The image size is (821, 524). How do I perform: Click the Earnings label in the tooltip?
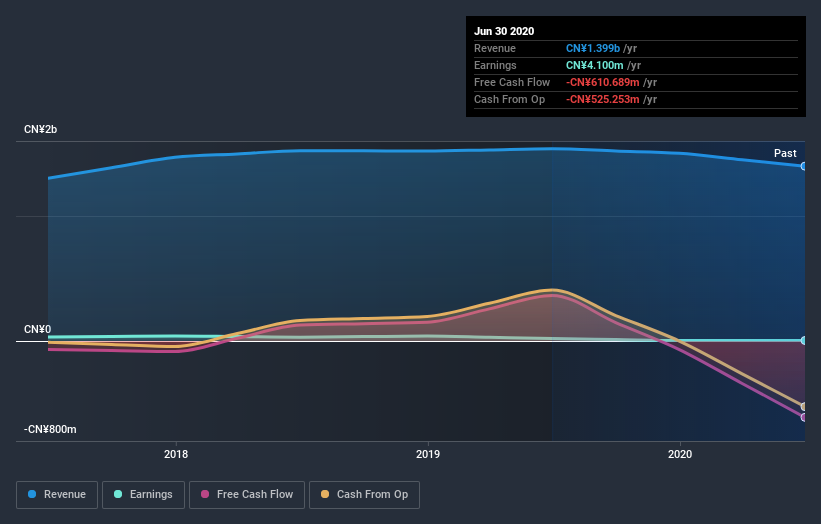495,65
